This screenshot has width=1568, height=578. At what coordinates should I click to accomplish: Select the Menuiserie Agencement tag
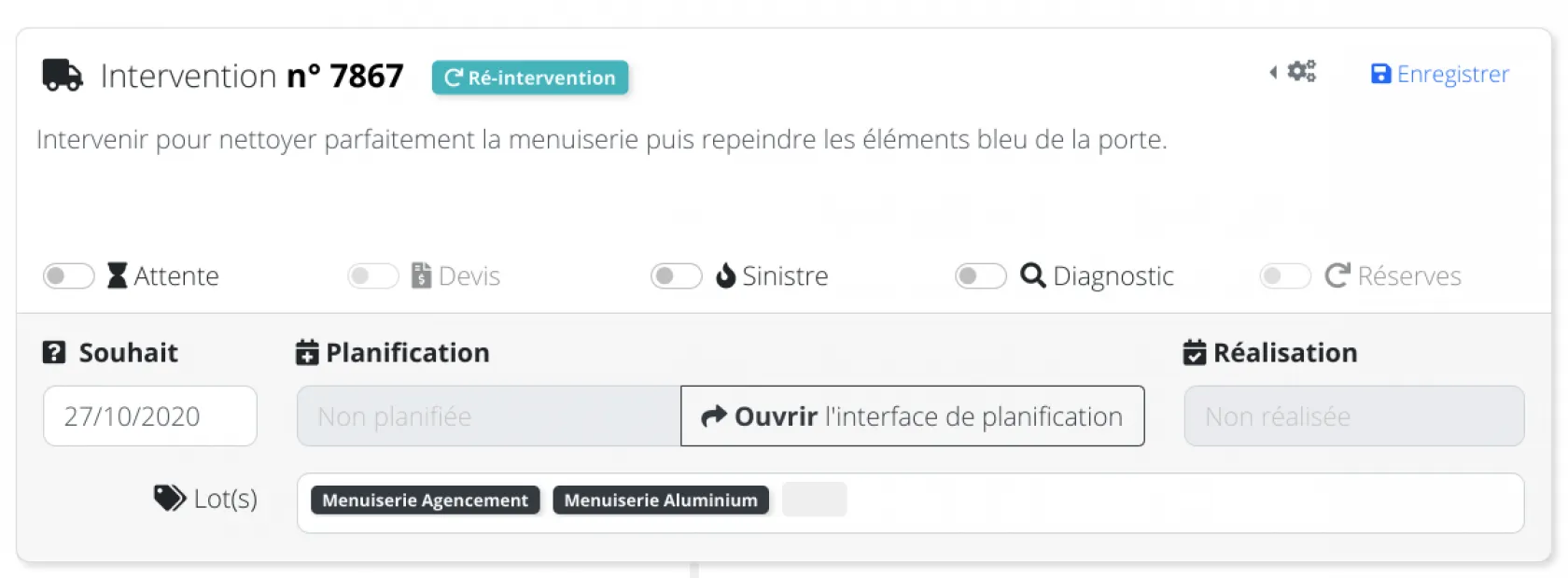tap(425, 500)
